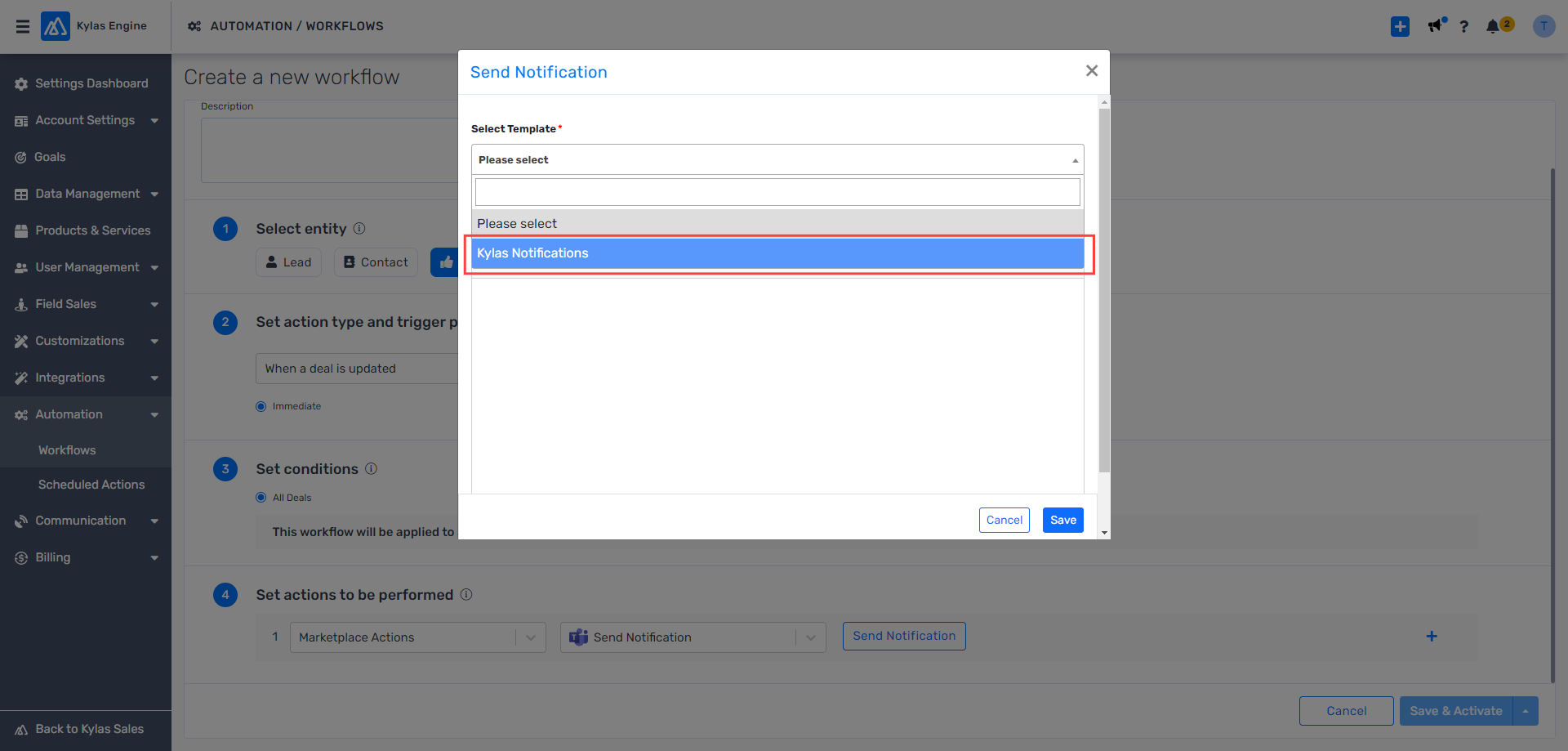Click Cancel in the notification dialog
The image size is (1568, 751).
1004,520
